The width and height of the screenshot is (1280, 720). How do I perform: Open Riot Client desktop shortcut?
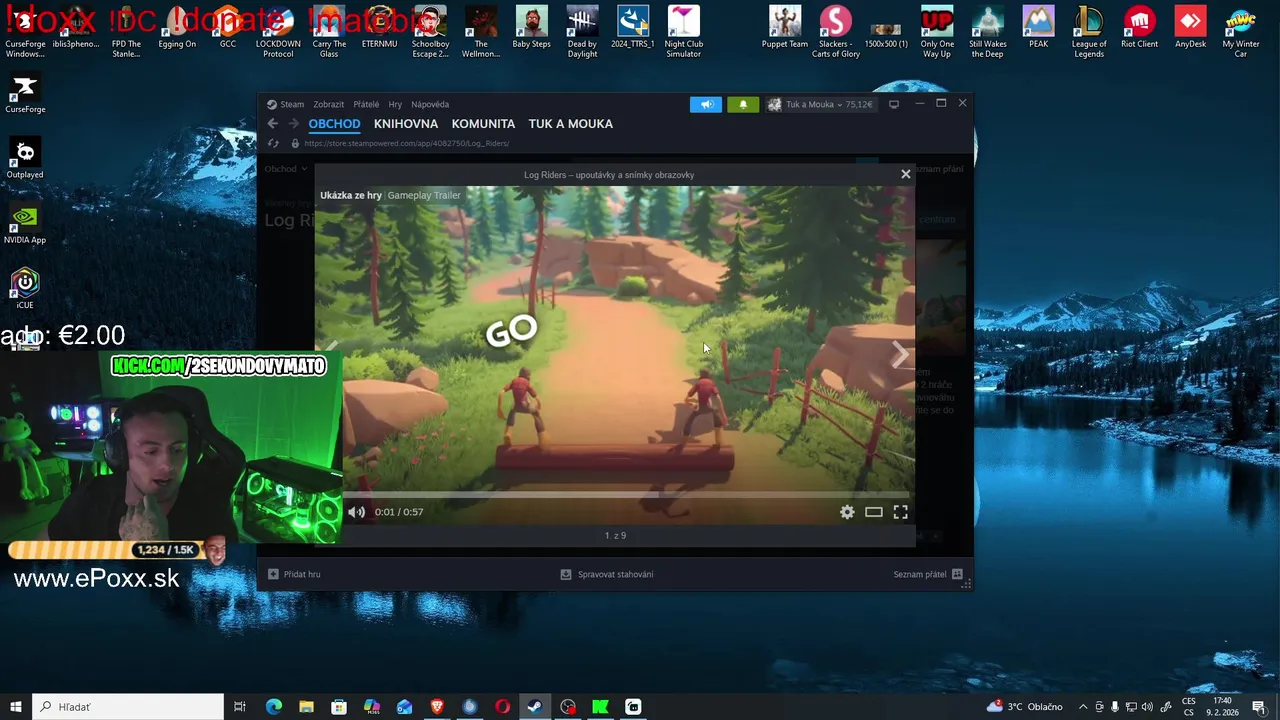pyautogui.click(x=1140, y=27)
